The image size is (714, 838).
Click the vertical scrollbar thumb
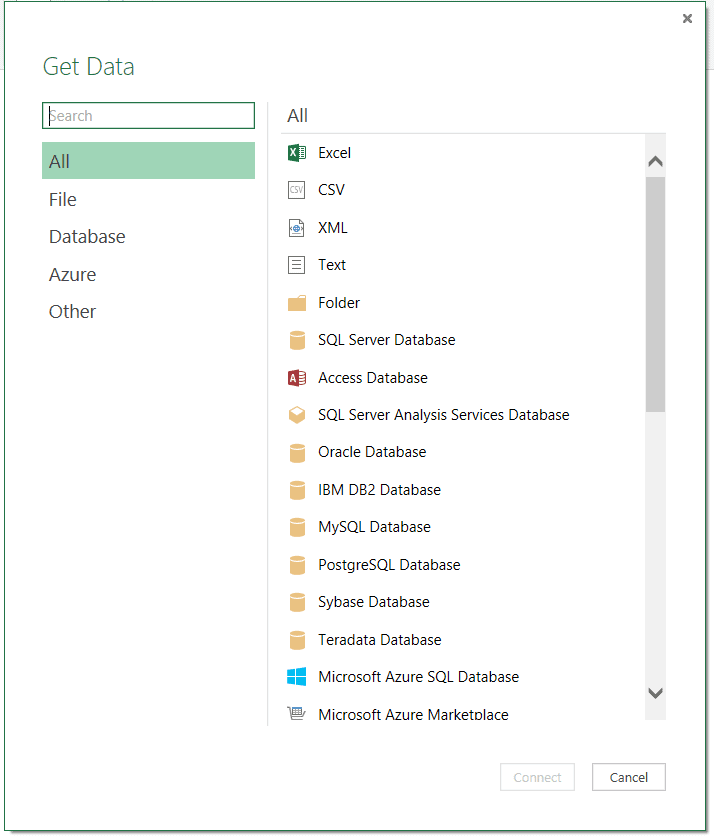coord(655,294)
